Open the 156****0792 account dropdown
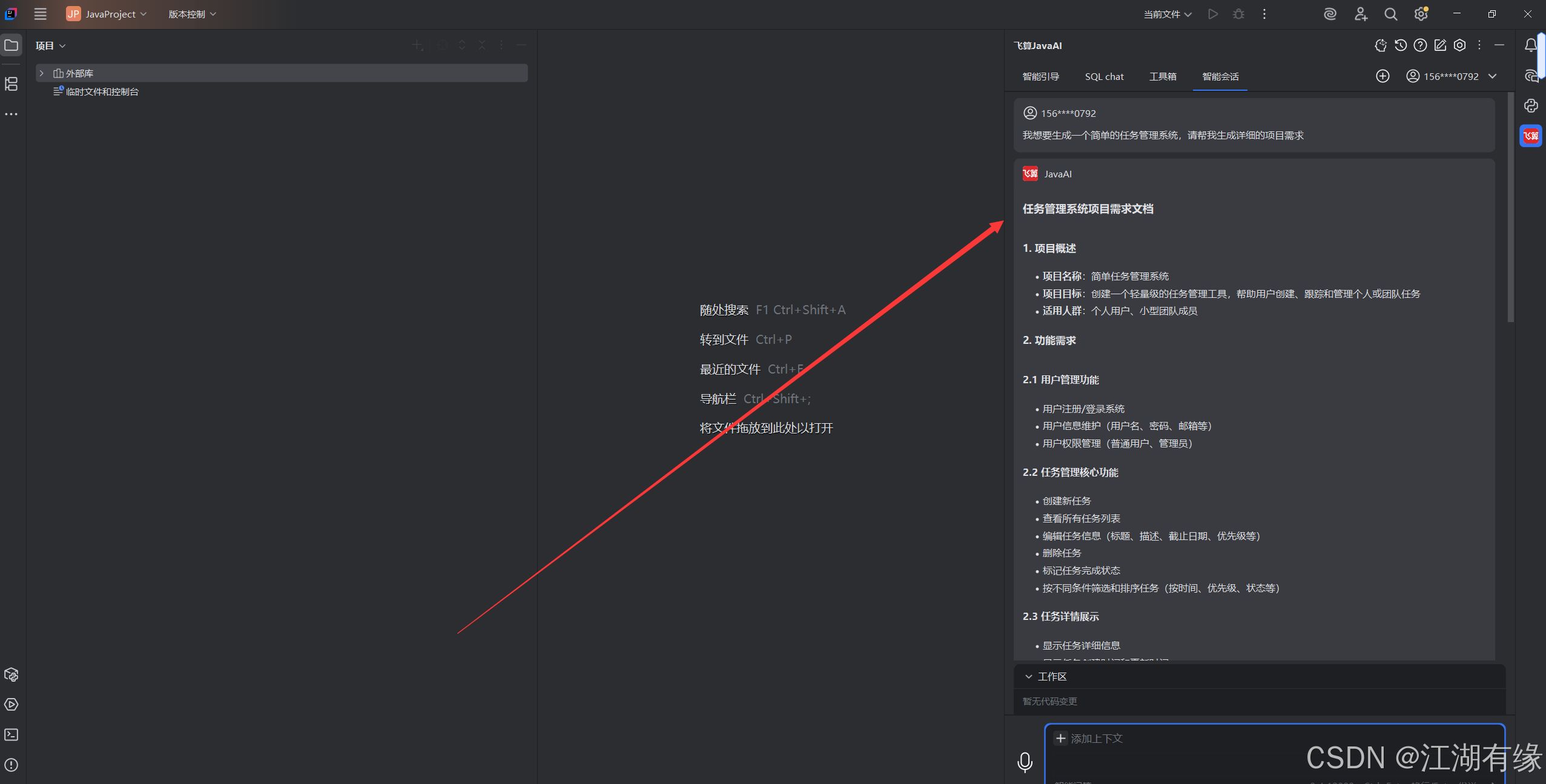Screen dimensions: 1546x784 (x=1452, y=76)
